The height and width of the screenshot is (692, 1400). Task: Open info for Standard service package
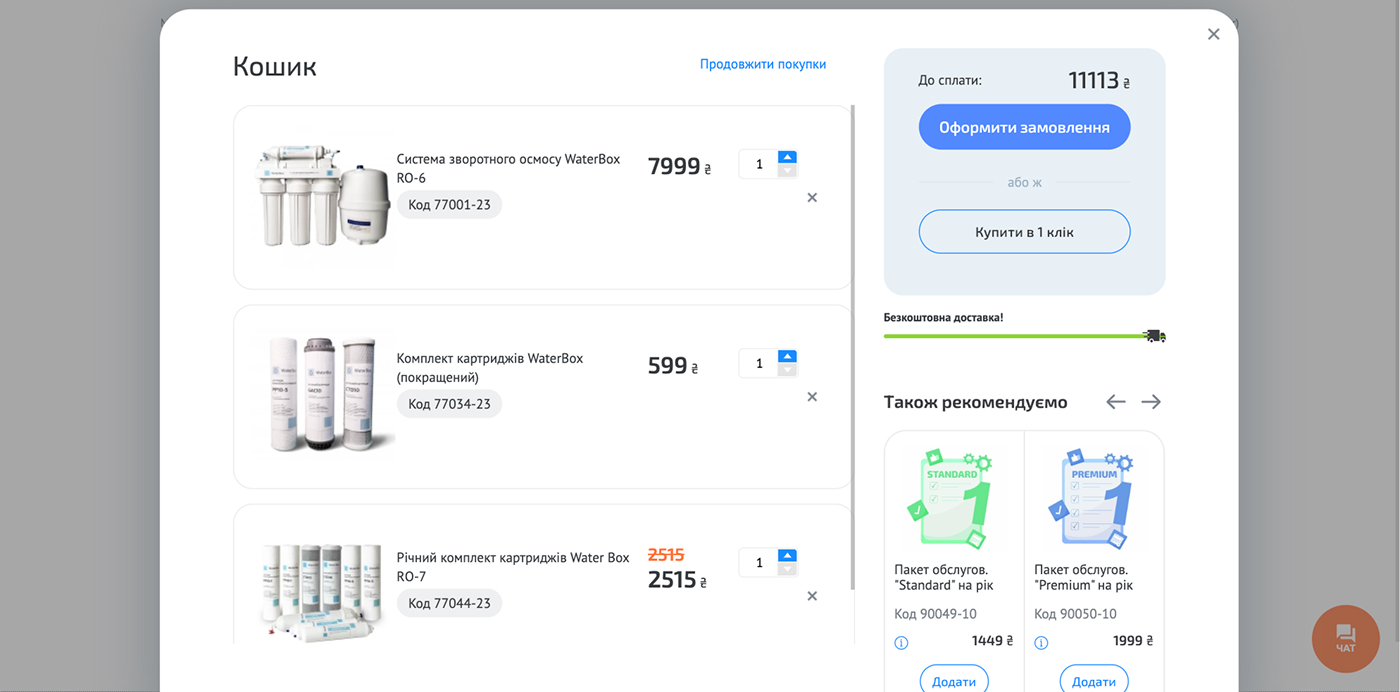(x=901, y=642)
